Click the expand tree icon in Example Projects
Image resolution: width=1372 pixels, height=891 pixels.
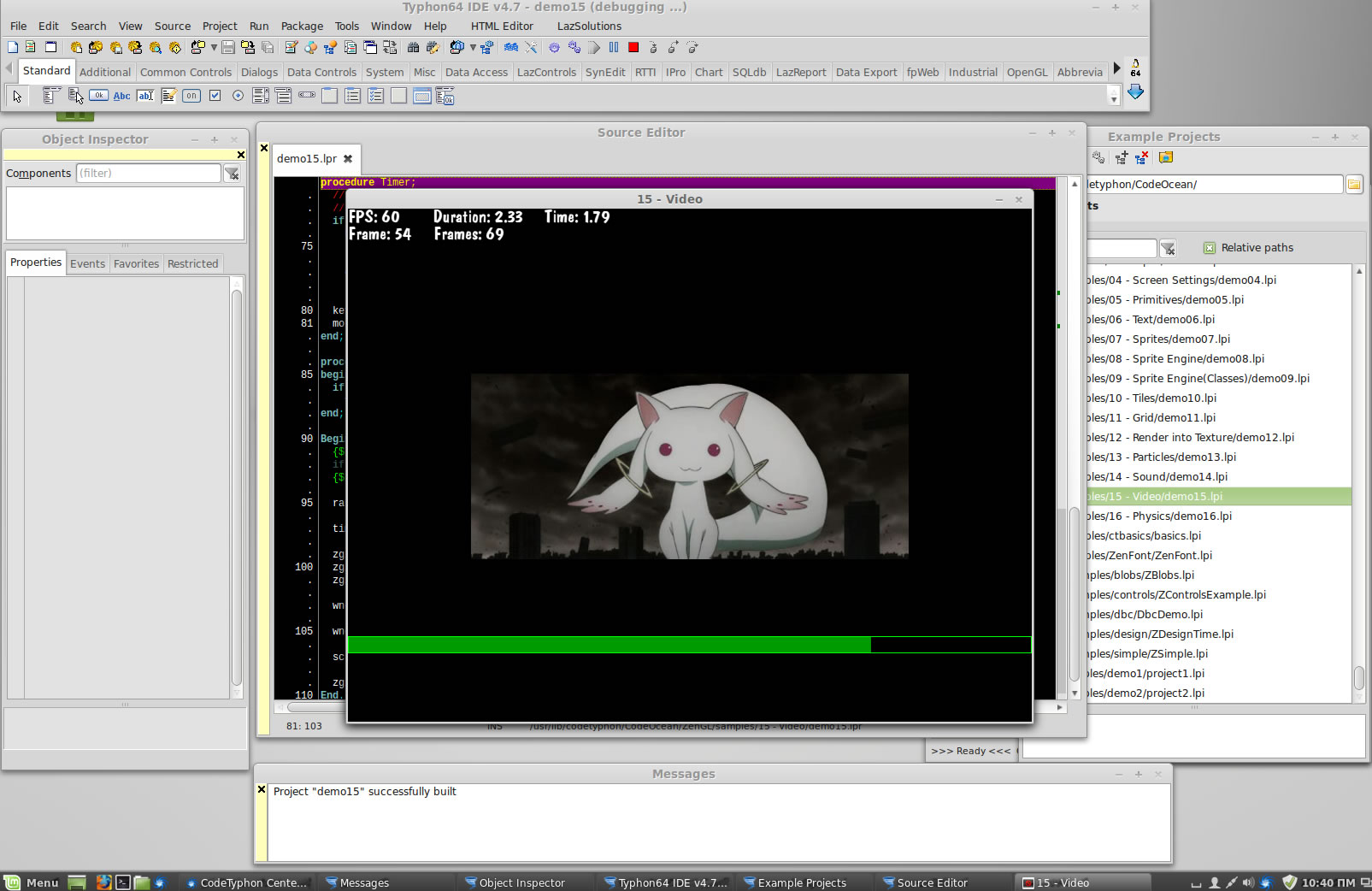[x=1121, y=157]
